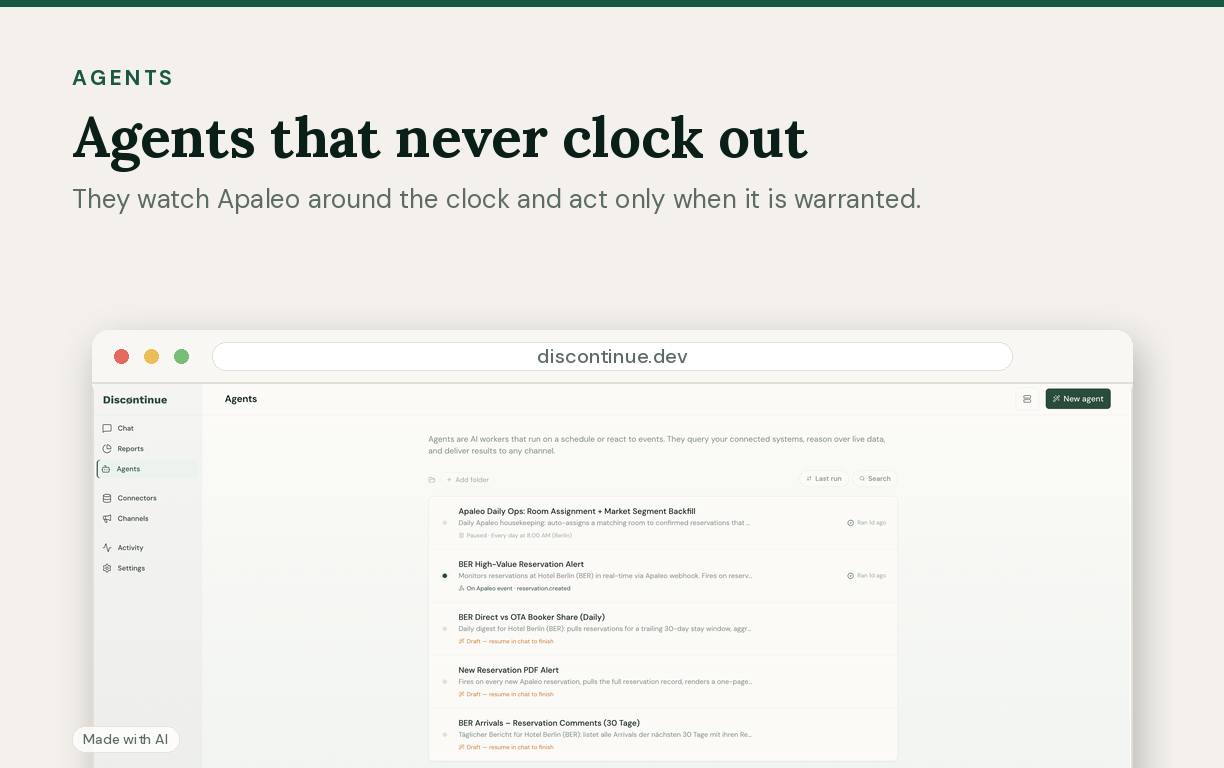Viewport: 1224px width, 768px height.
Task: Select Agents in the sidebar
Action: [147, 469]
